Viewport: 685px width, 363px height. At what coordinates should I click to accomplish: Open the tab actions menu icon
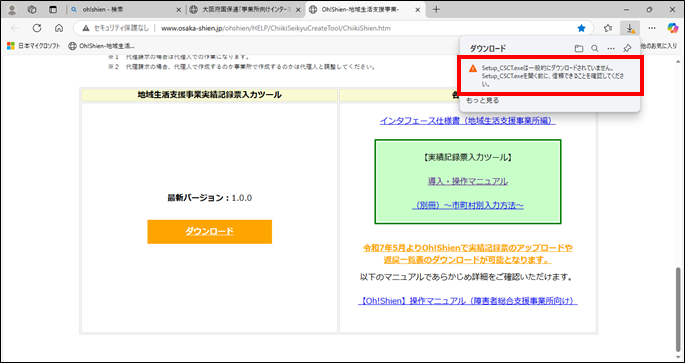(53, 10)
